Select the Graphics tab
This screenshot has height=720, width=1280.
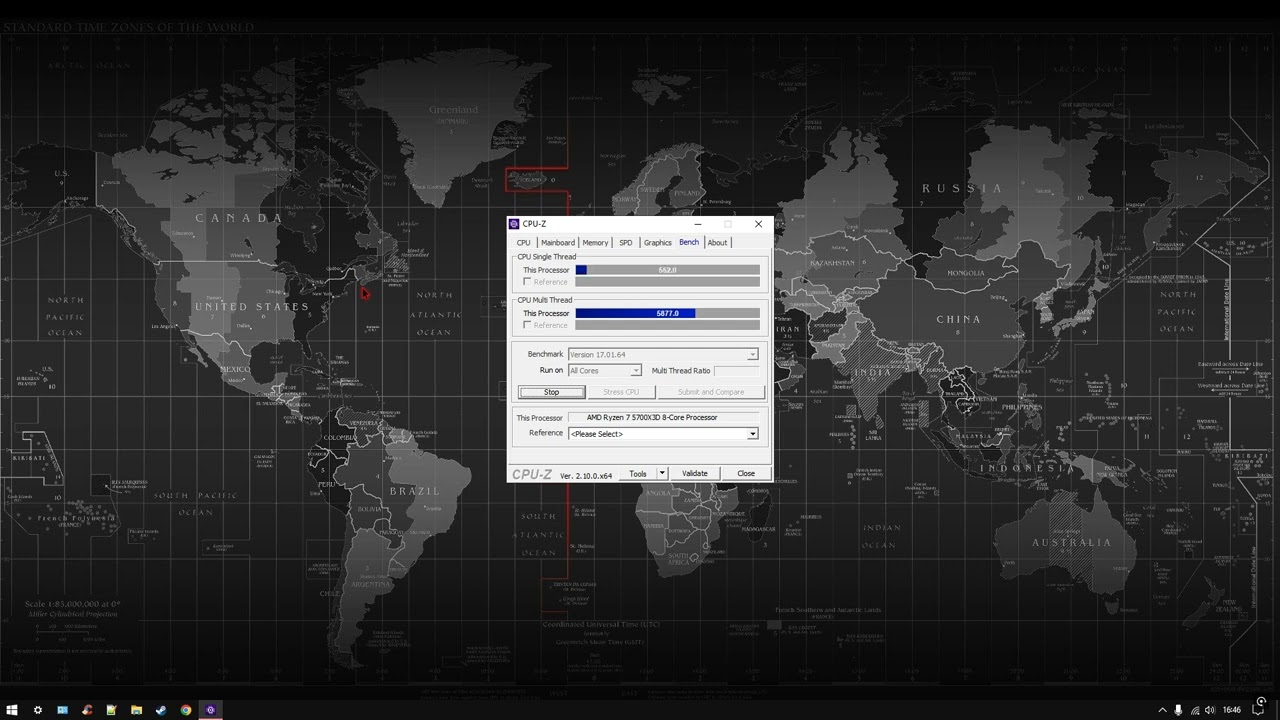coord(658,243)
